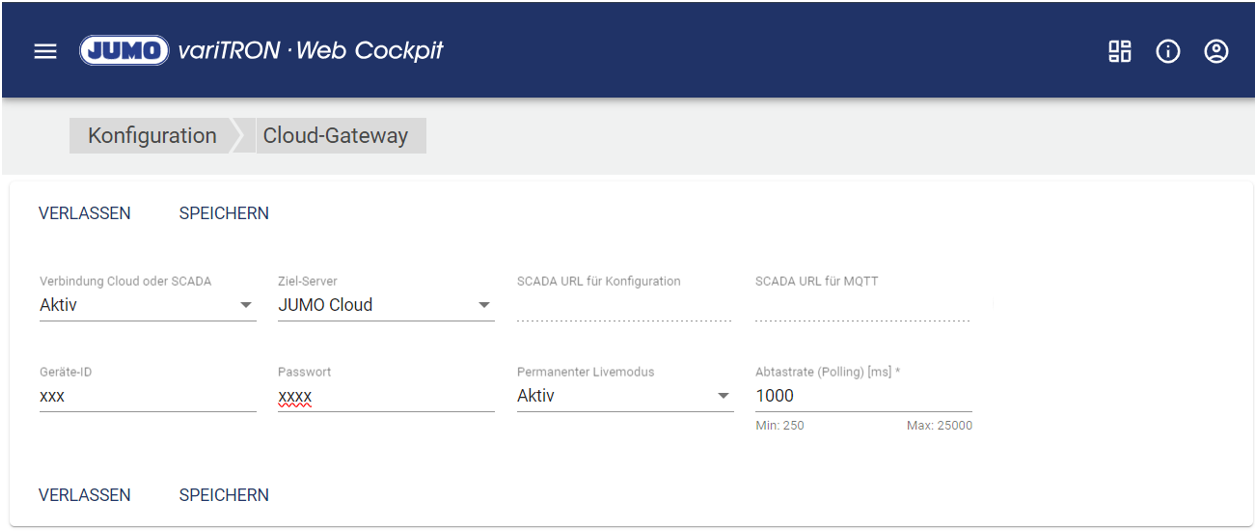
Task: Show the info circle icon
Action: click(1168, 51)
